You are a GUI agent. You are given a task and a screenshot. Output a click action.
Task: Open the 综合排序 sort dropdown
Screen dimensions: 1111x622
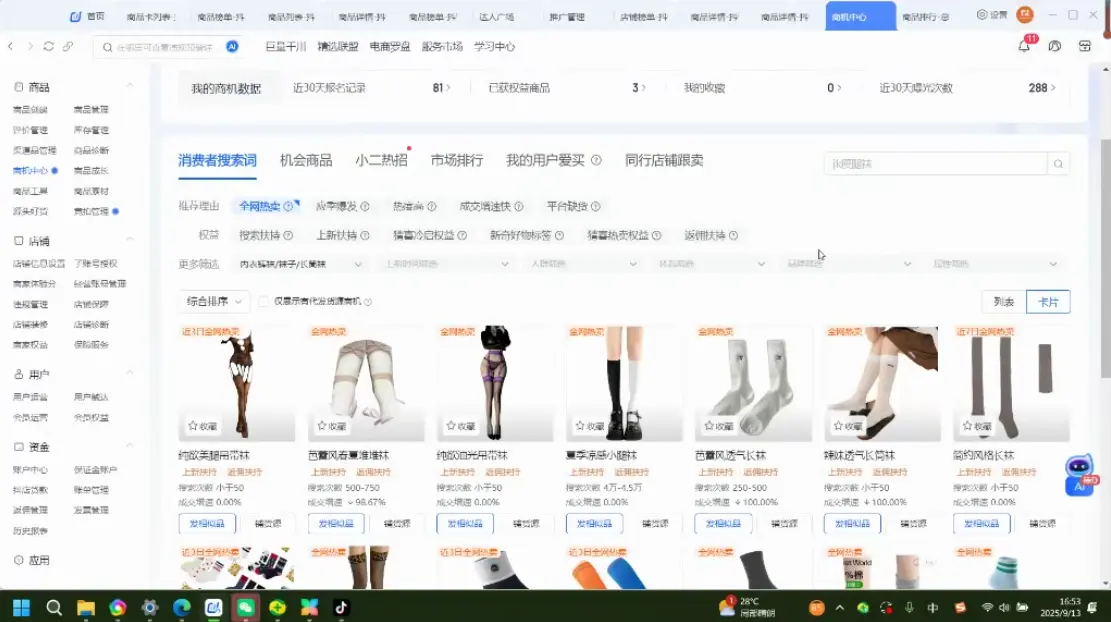pyautogui.click(x=215, y=301)
